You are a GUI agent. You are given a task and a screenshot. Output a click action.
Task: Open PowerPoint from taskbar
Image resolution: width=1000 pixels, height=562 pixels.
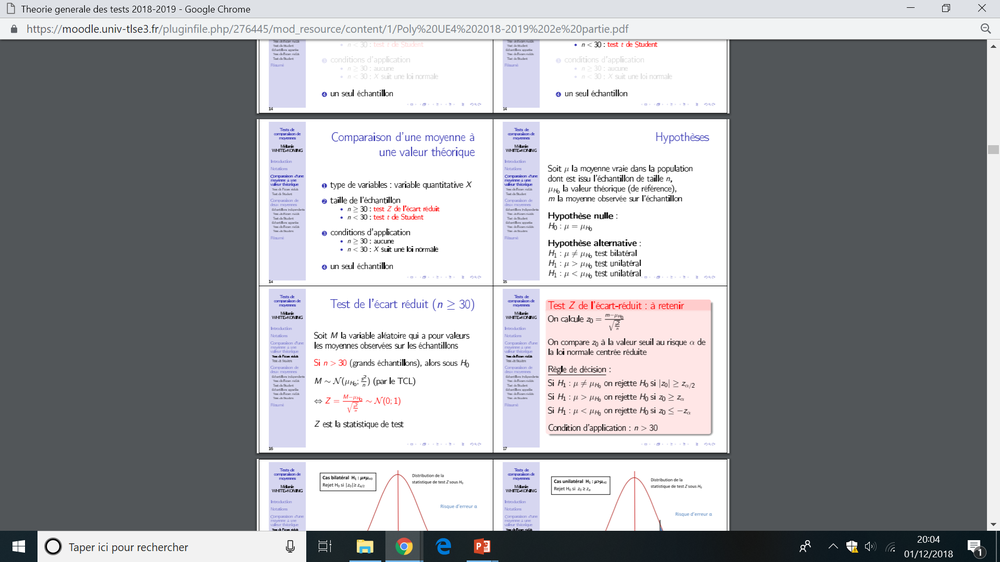pyautogui.click(x=482, y=547)
